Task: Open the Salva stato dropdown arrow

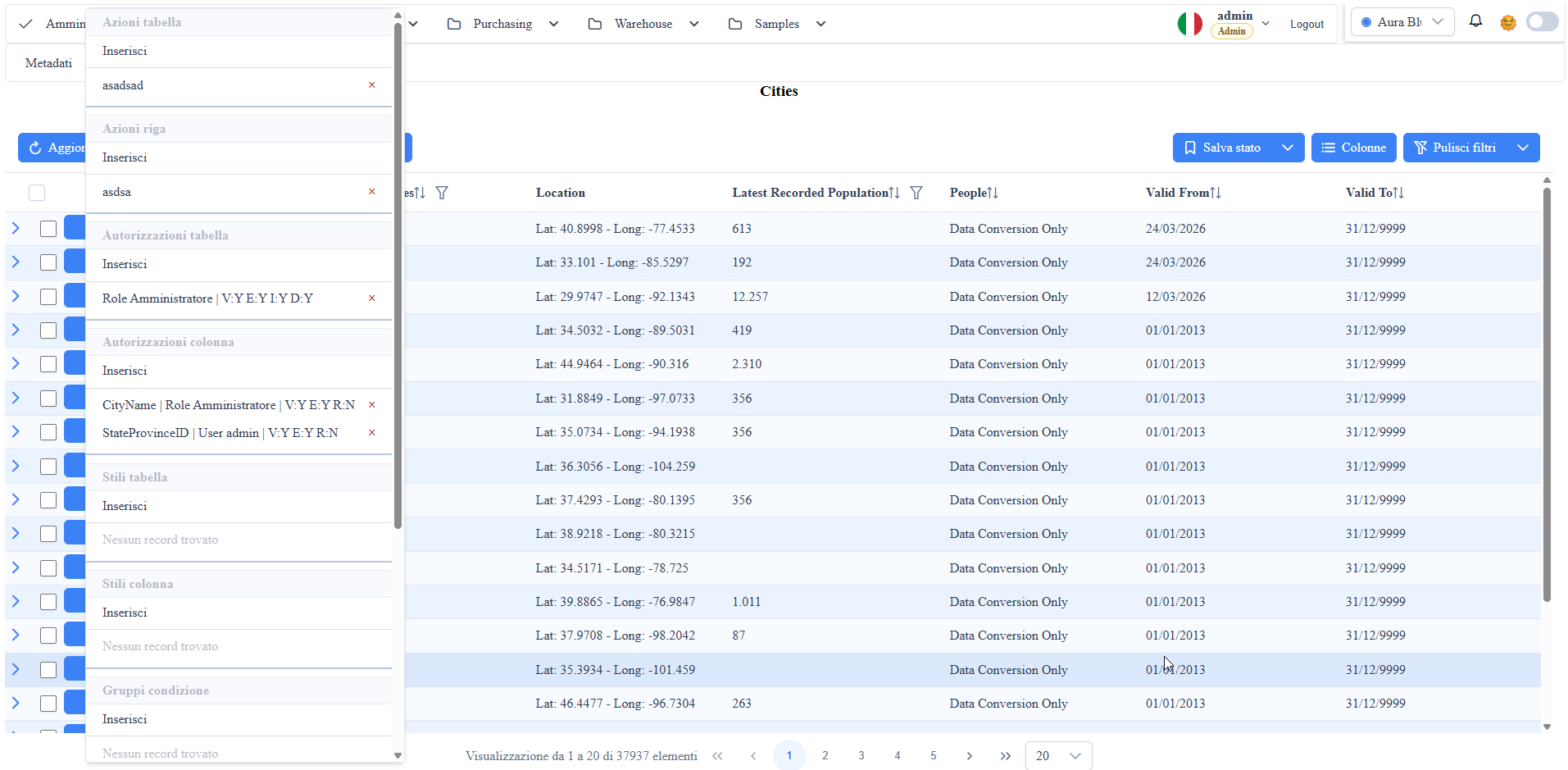Action: click(1288, 148)
